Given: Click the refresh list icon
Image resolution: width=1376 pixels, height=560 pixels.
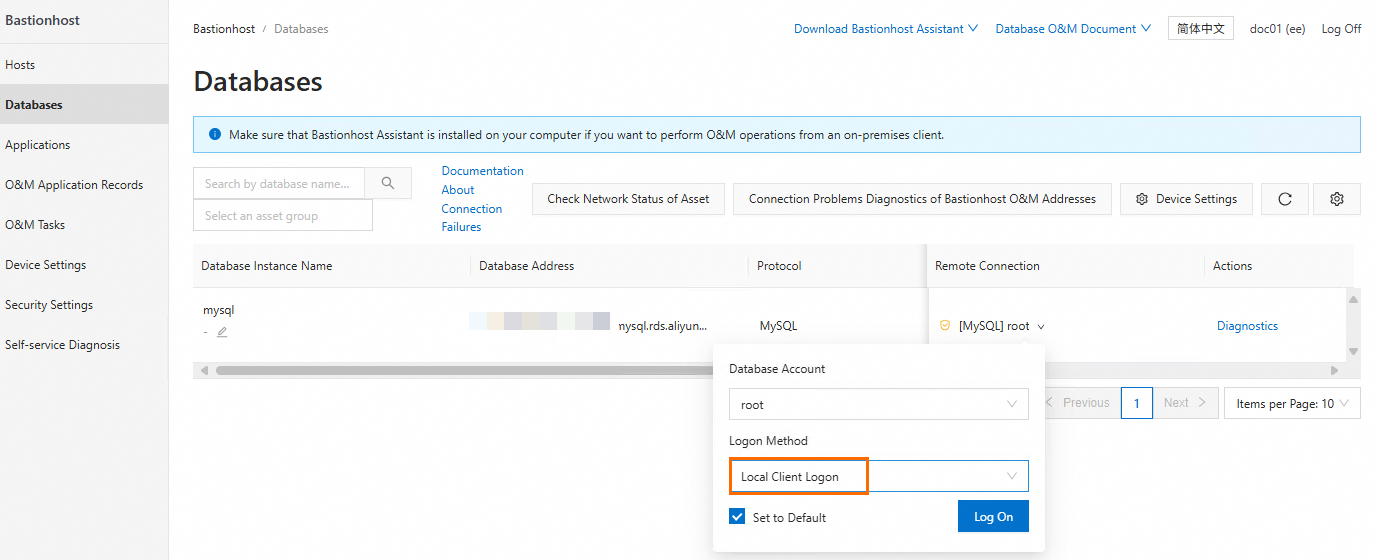Looking at the screenshot, I should 1285,199.
